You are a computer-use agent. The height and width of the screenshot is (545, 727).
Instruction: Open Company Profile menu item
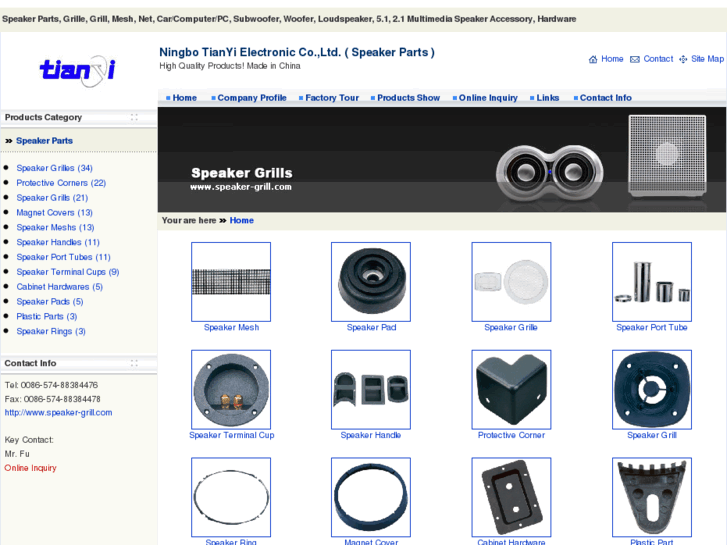pyautogui.click(x=252, y=98)
